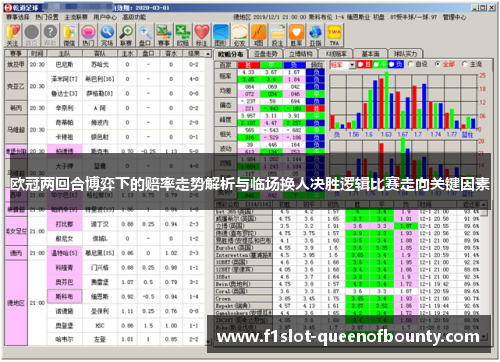Select the 主流 radio option
The height and width of the screenshot is (362, 500).
pyautogui.click(x=465, y=64)
